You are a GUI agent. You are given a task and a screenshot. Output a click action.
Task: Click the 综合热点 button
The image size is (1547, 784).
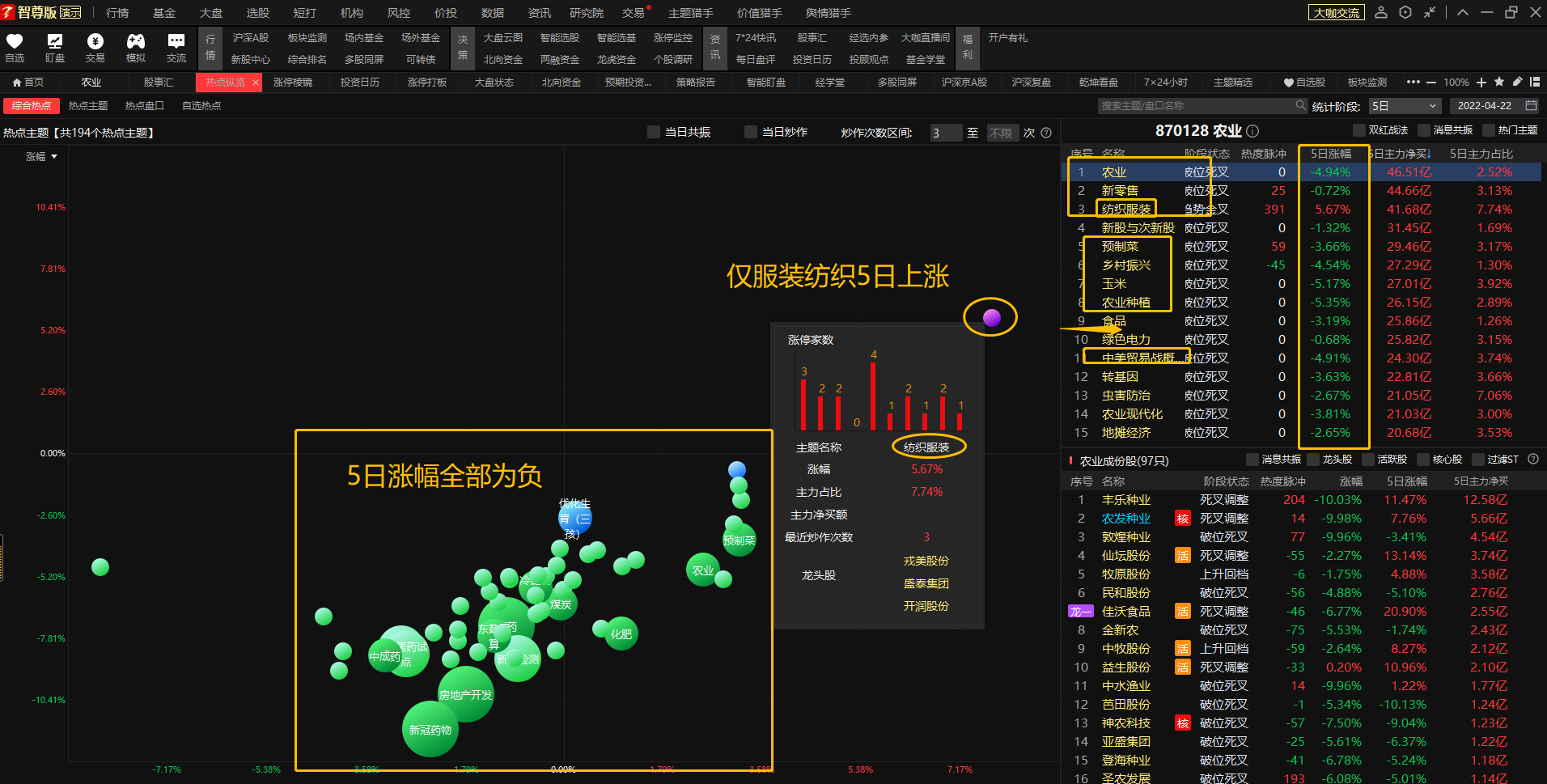tap(32, 106)
